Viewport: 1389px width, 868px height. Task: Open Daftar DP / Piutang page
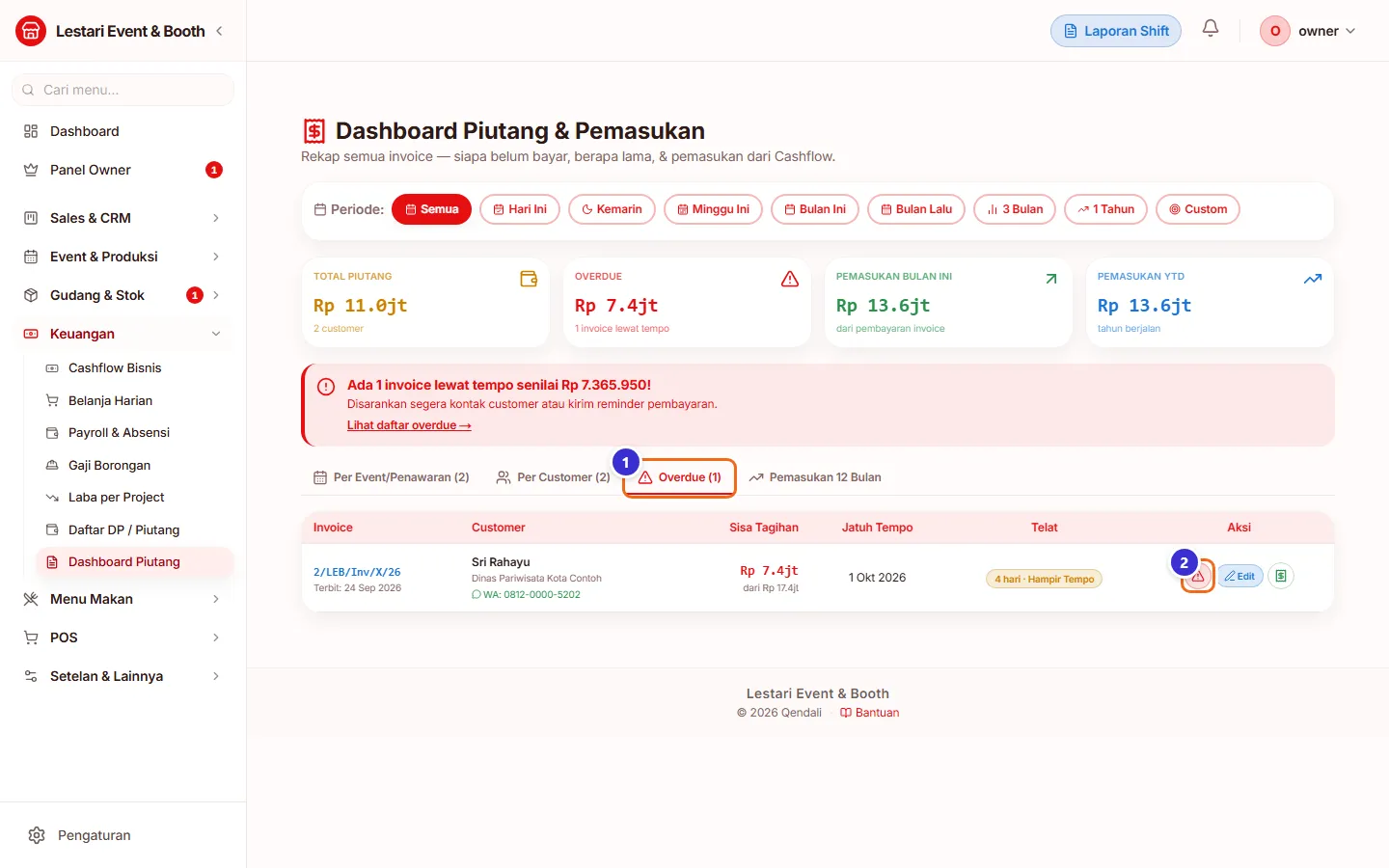pos(135,529)
